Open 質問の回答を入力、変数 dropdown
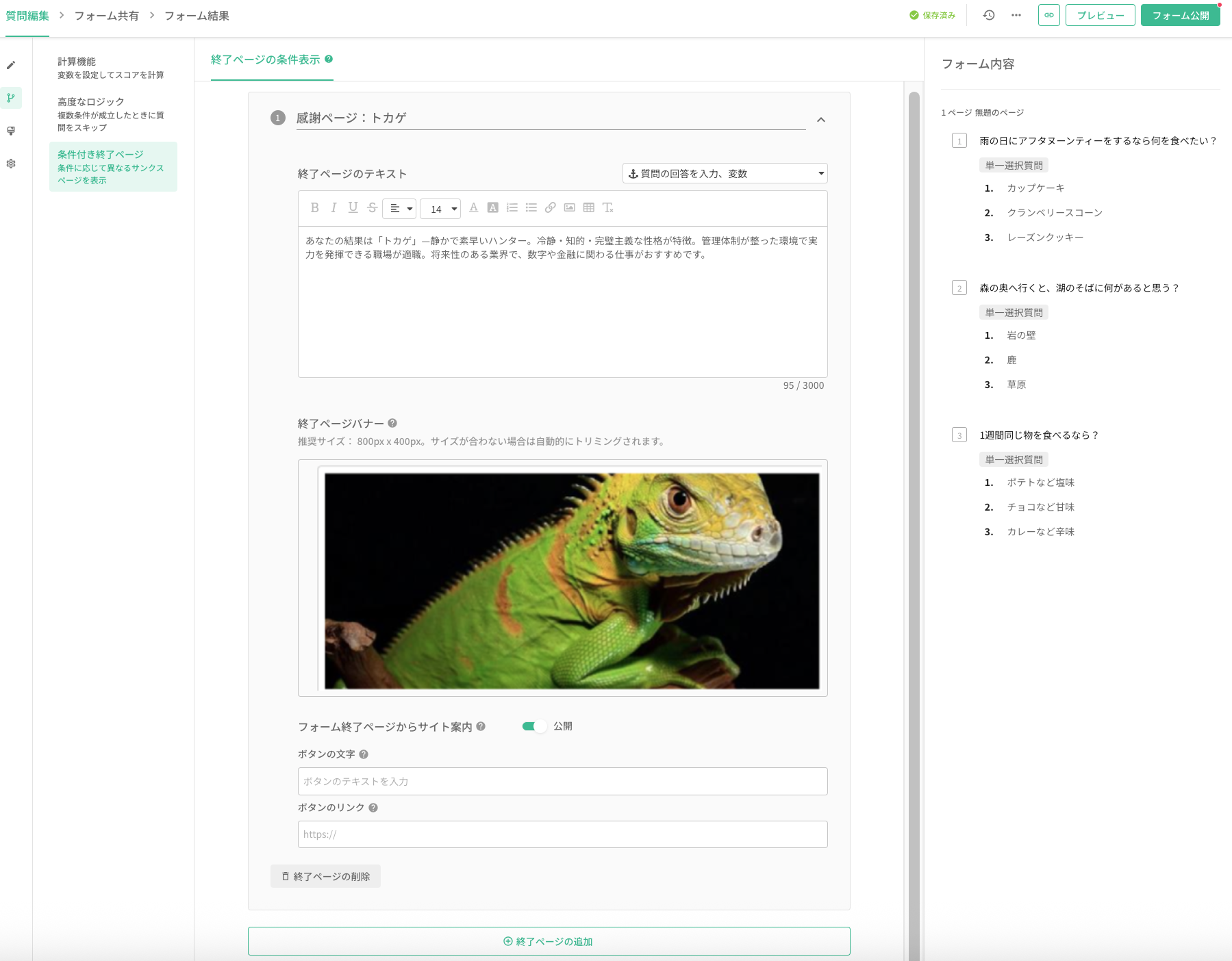Viewport: 1232px width, 961px height. coord(725,173)
